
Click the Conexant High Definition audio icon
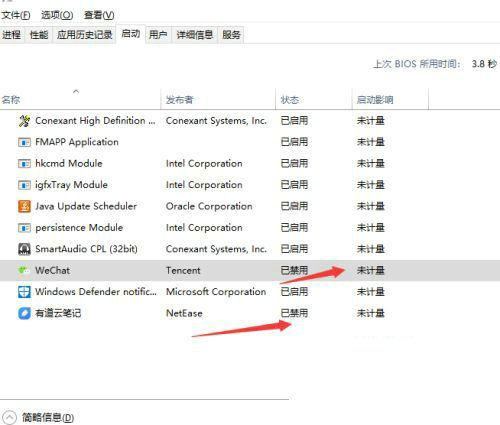click(24, 121)
